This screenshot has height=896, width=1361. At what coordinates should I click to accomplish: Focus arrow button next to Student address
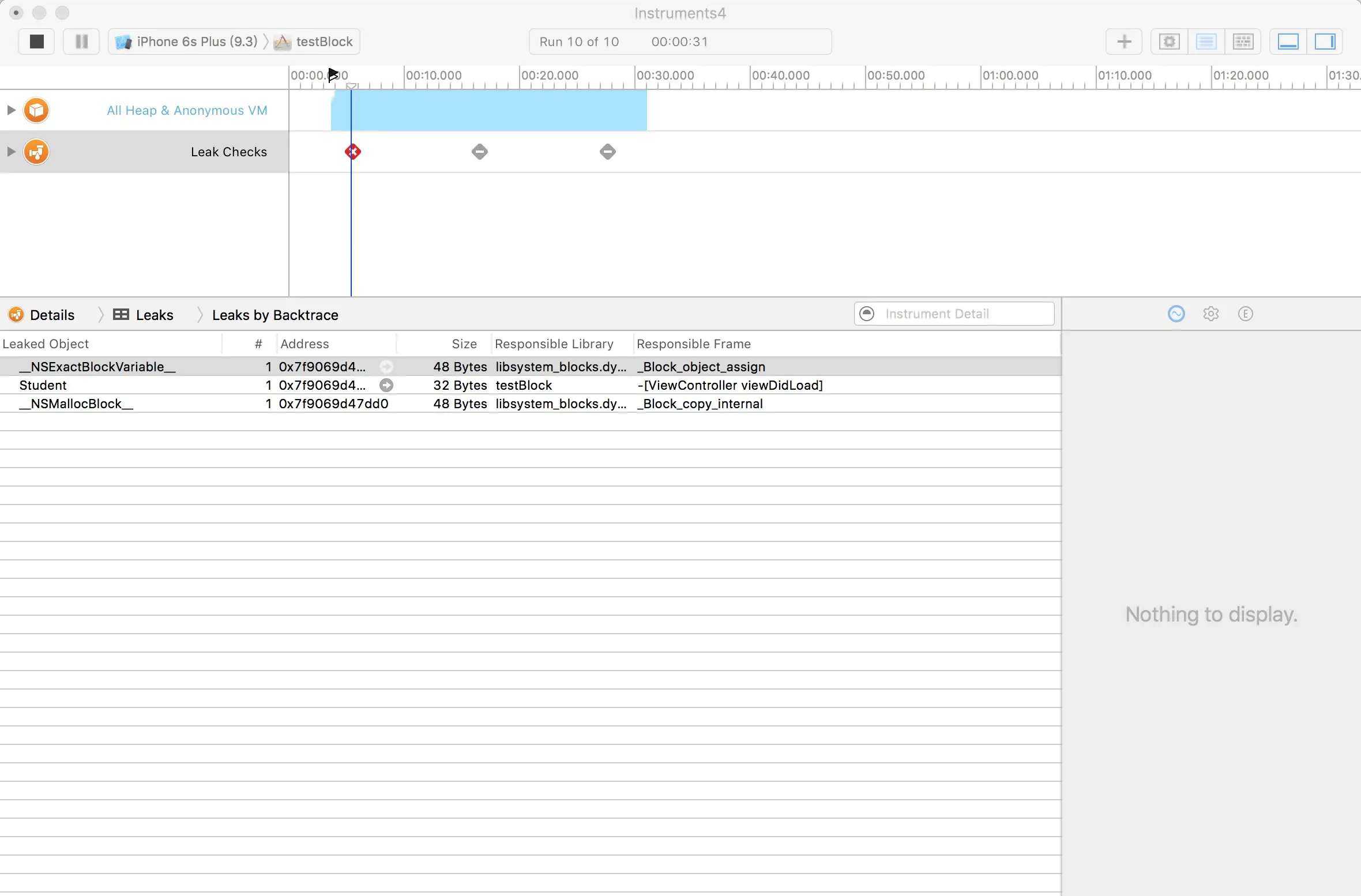coord(386,385)
